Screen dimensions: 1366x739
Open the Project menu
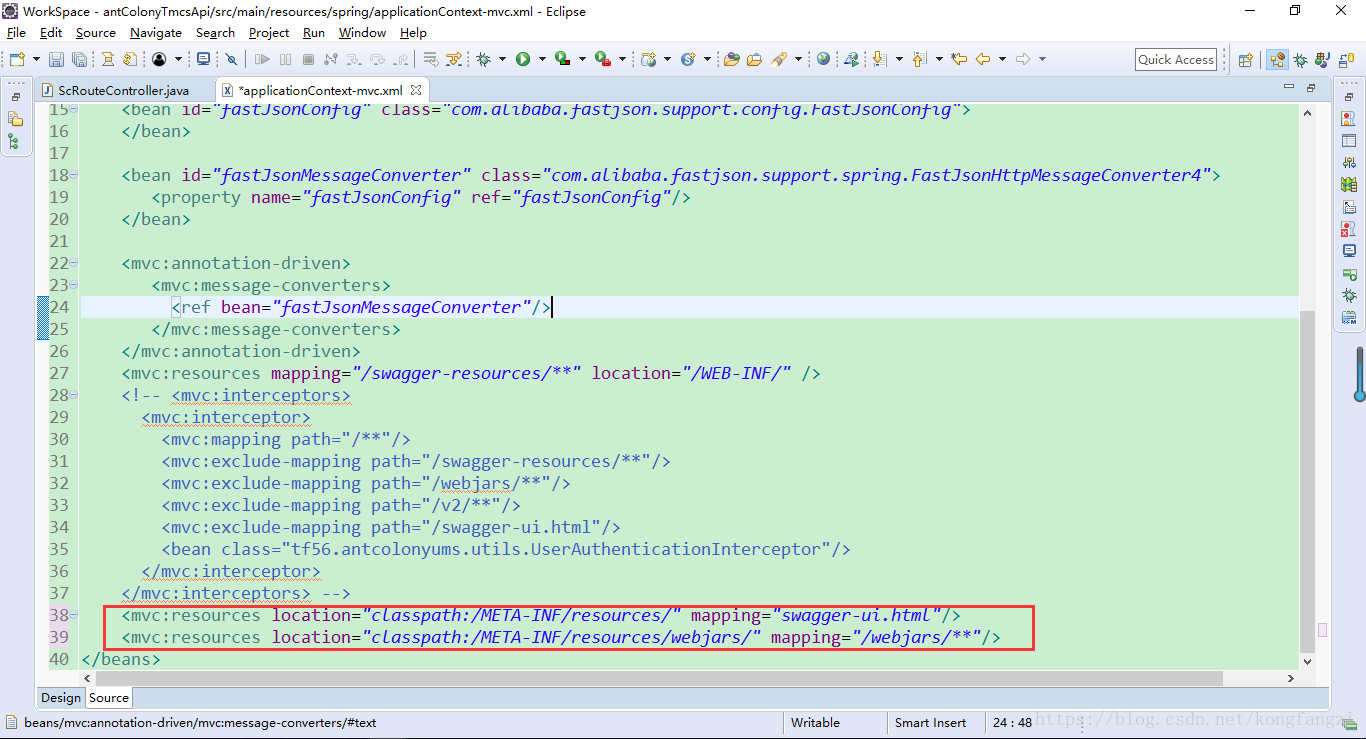pos(269,32)
